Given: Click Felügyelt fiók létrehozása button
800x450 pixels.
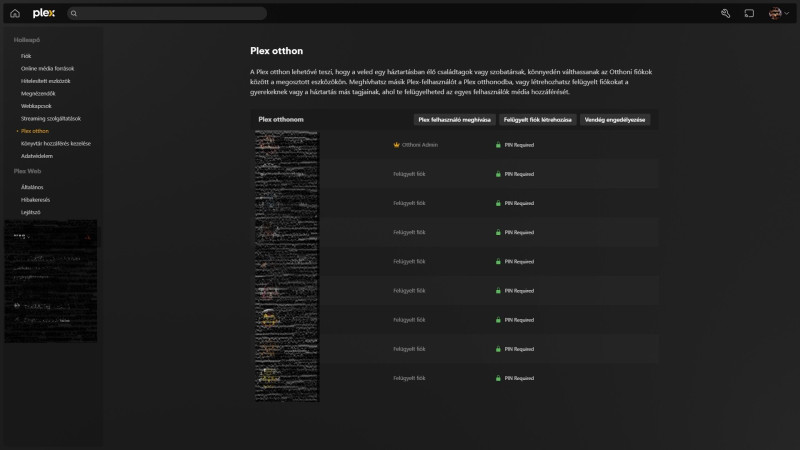Looking at the screenshot, I should [x=537, y=120].
